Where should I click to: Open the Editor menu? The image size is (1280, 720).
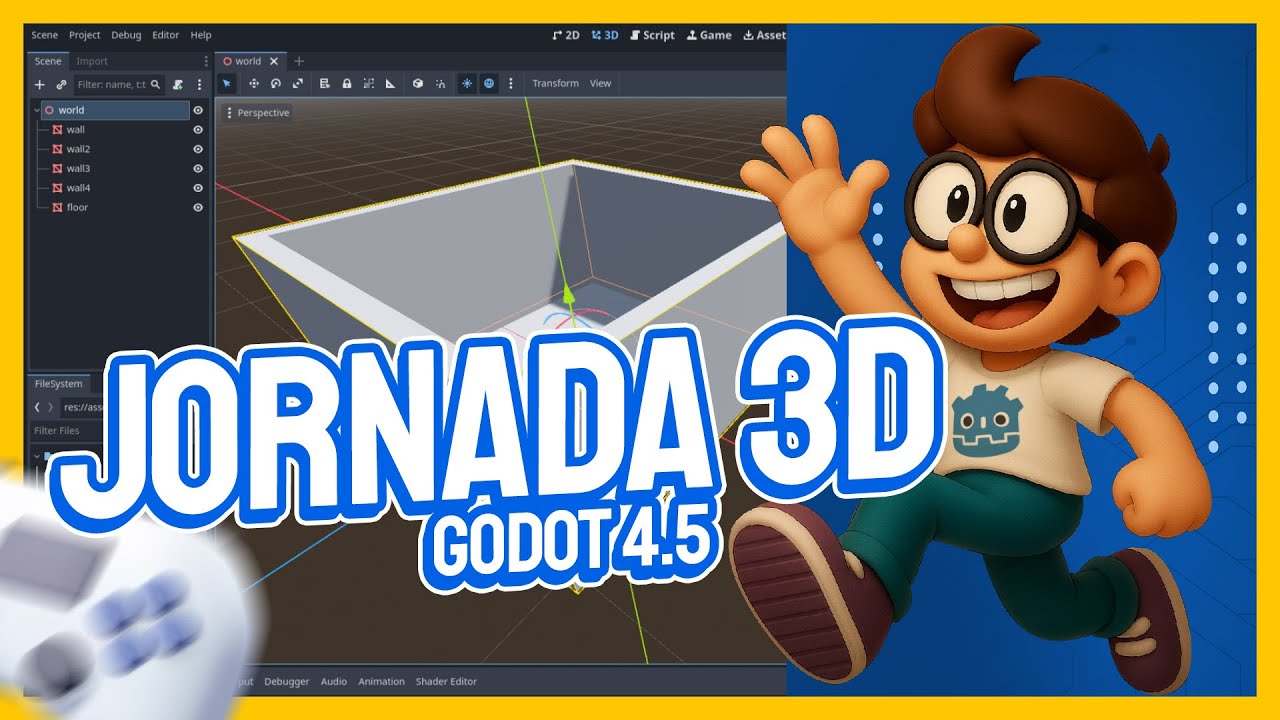pos(166,35)
